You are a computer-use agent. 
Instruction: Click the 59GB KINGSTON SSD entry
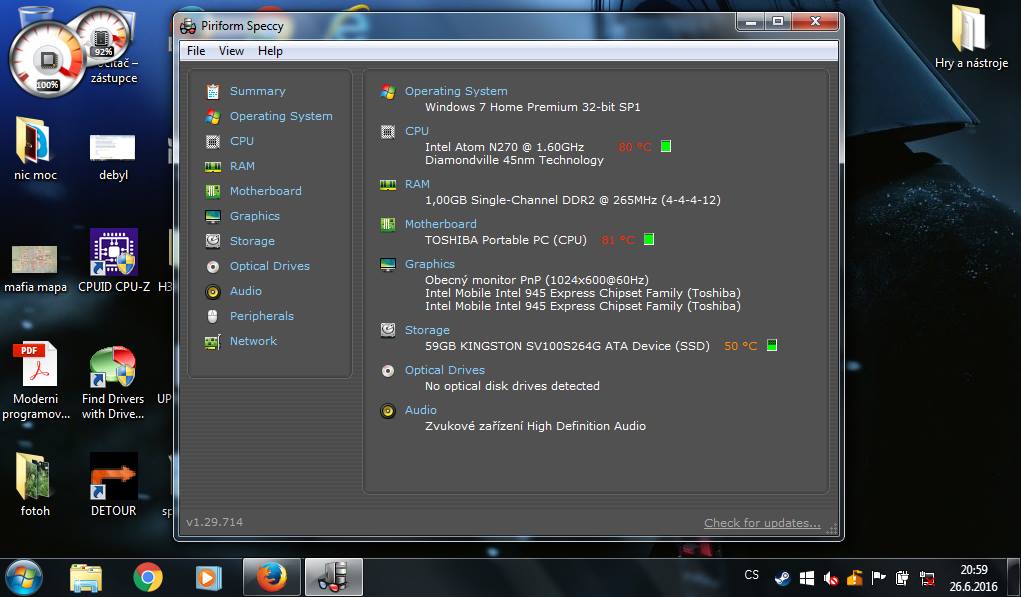click(x=567, y=346)
